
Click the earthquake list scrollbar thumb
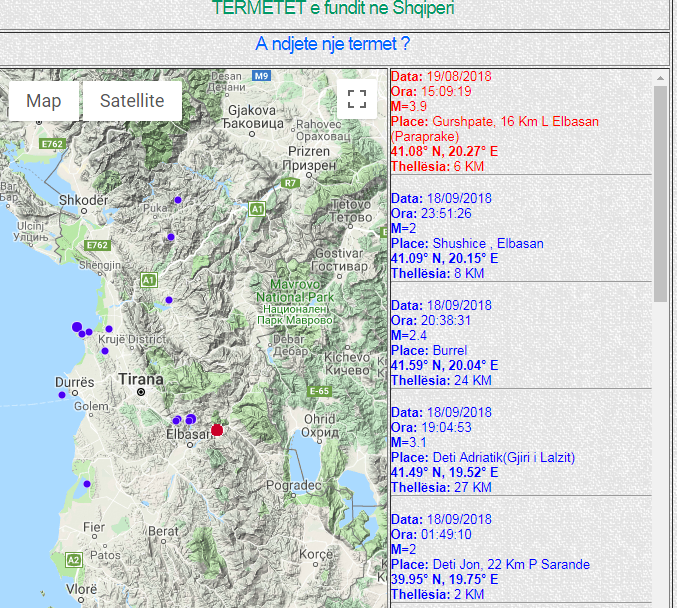click(660, 192)
